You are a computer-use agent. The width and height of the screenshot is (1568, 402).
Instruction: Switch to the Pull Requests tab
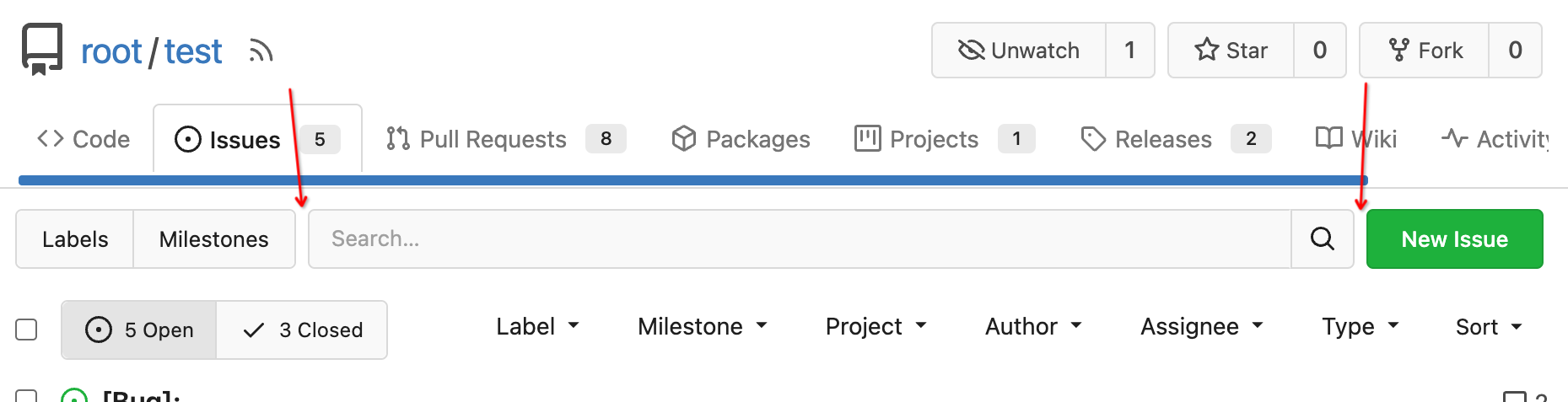pyautogui.click(x=505, y=139)
